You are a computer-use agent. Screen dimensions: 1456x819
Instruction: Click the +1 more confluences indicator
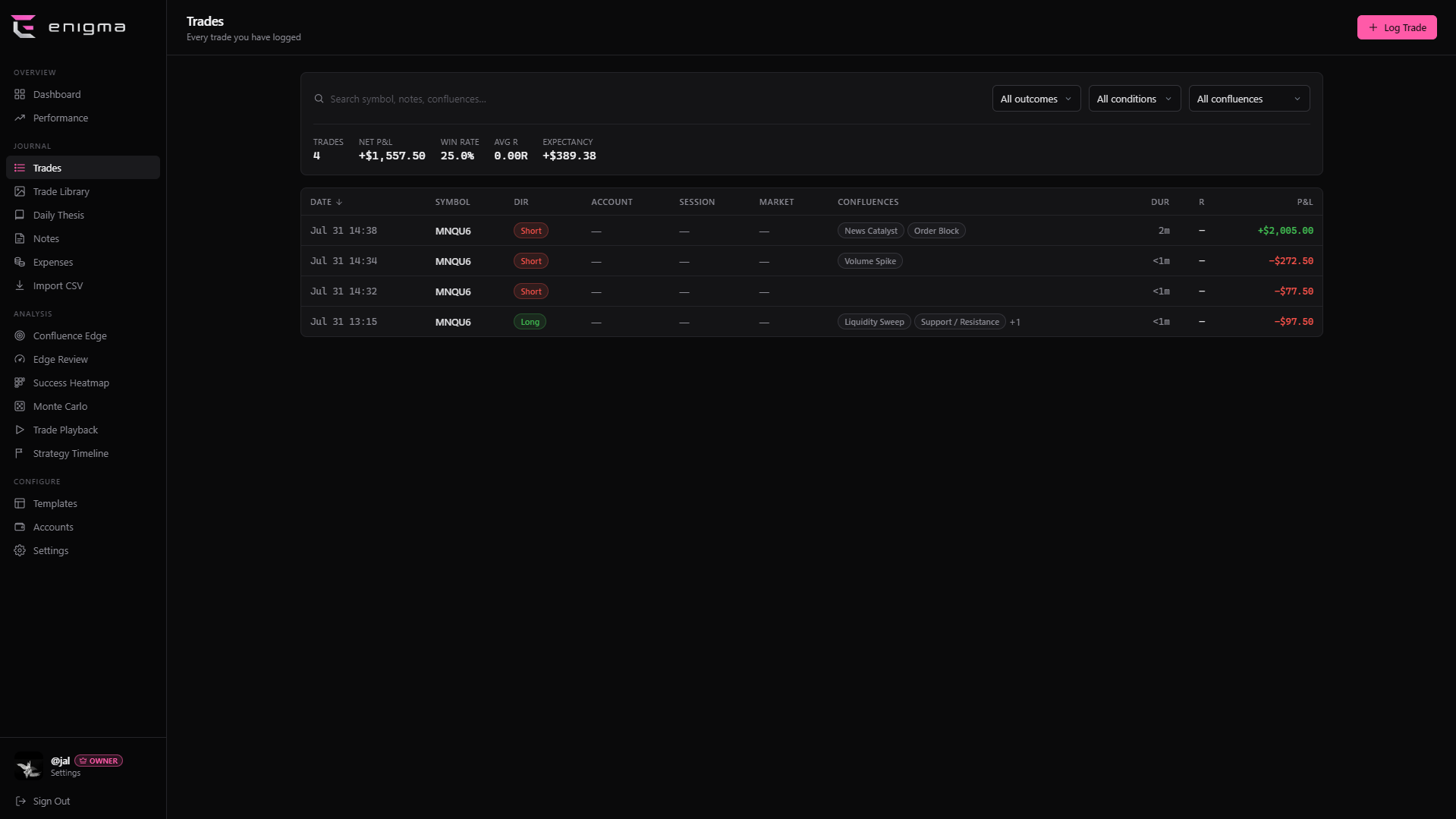click(x=1015, y=322)
